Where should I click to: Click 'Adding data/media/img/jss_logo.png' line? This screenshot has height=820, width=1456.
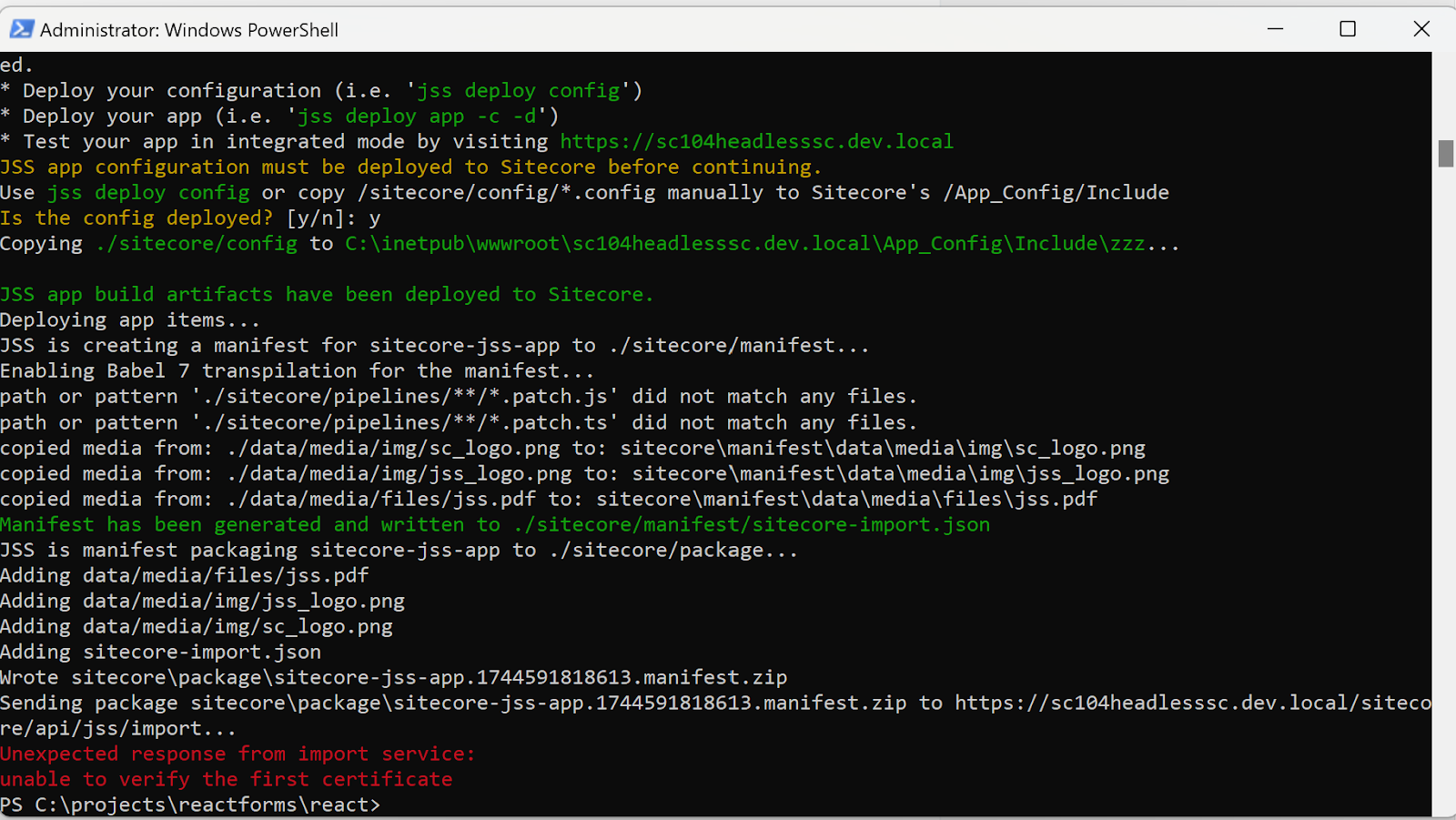tap(202, 602)
